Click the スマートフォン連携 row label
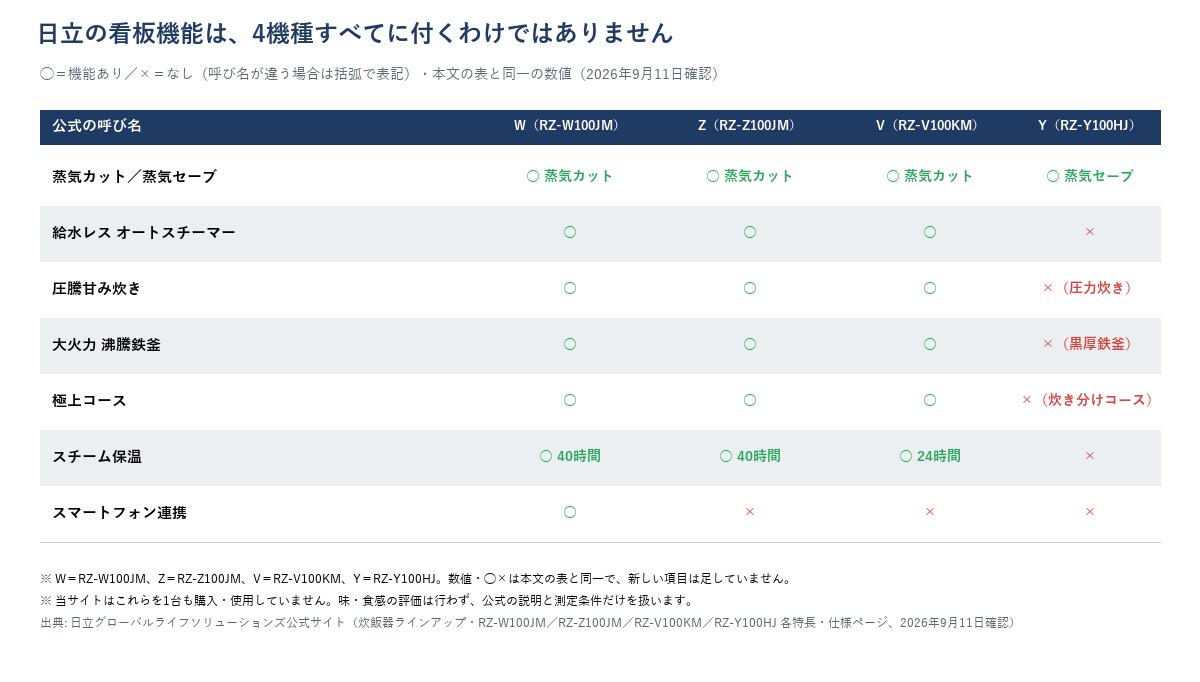 coord(119,512)
